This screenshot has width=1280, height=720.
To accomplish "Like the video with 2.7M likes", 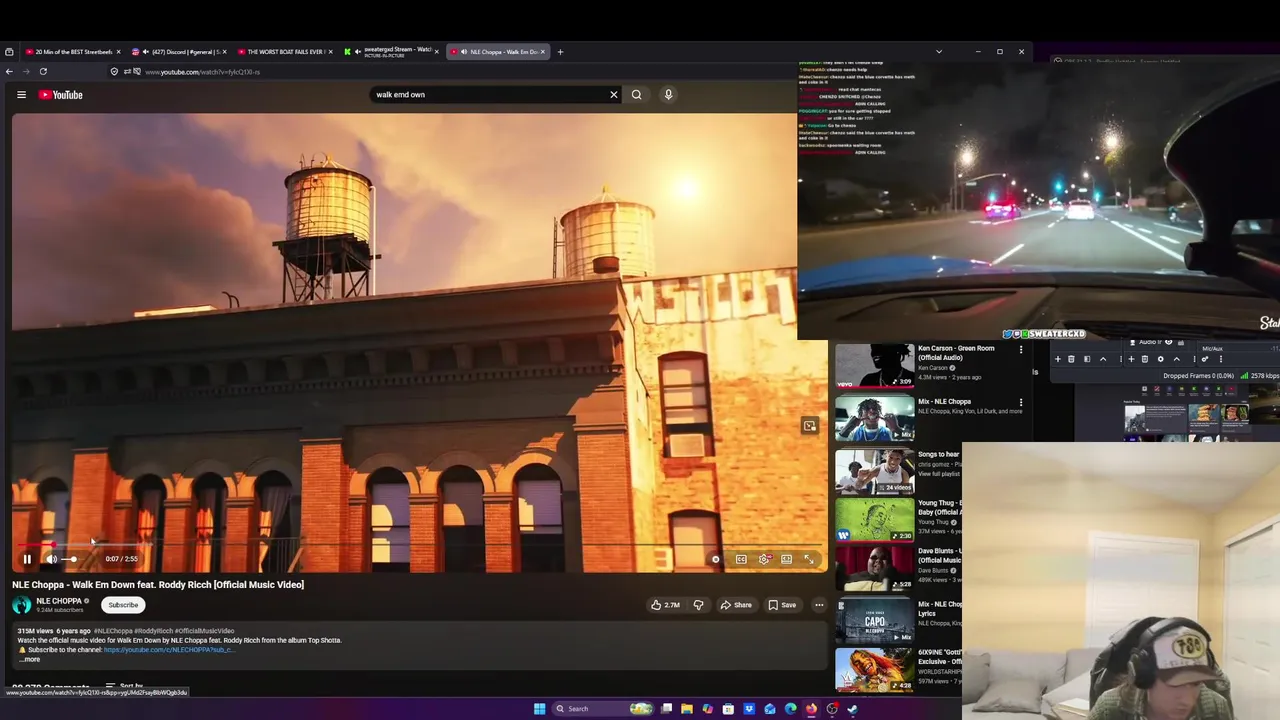I will pyautogui.click(x=665, y=605).
